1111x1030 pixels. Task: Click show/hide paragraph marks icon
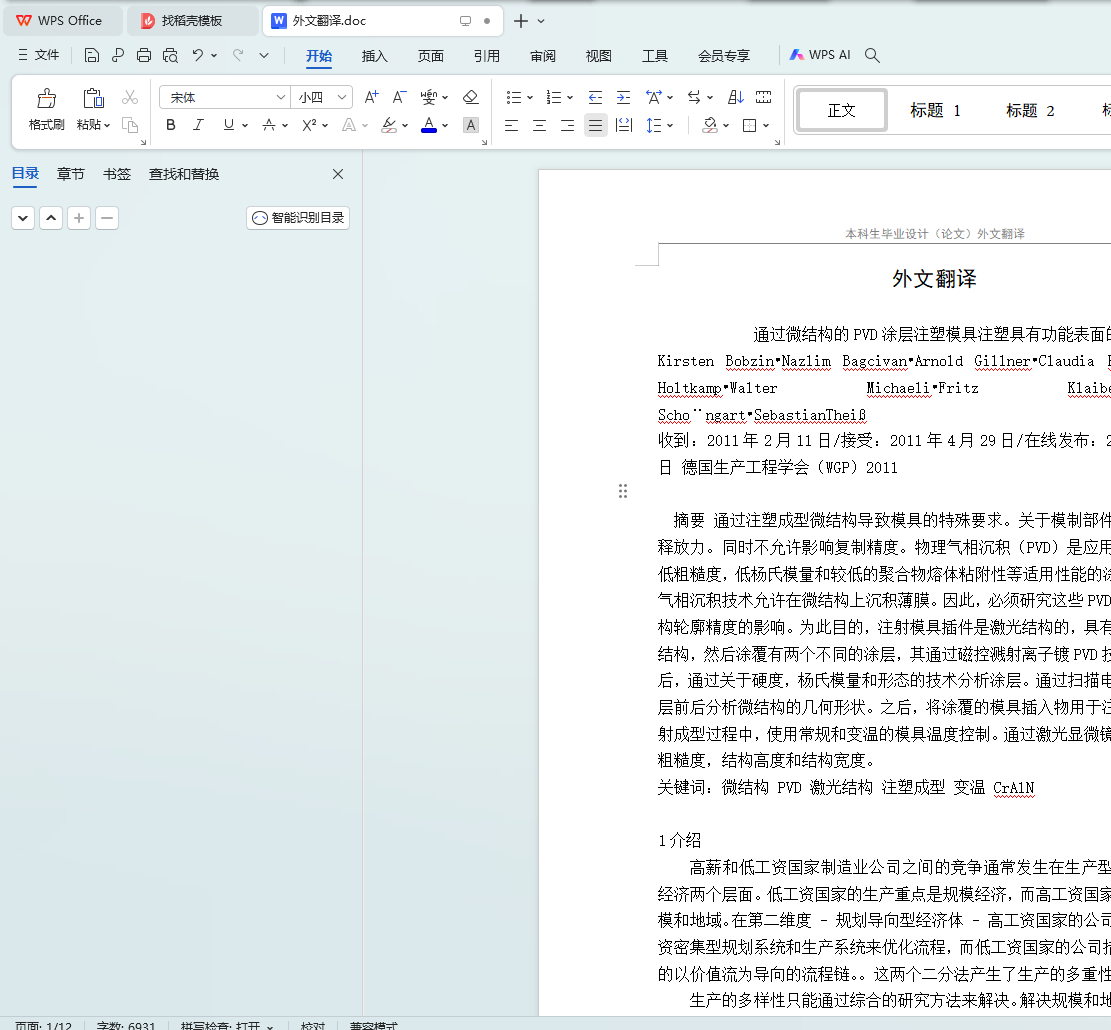point(763,97)
